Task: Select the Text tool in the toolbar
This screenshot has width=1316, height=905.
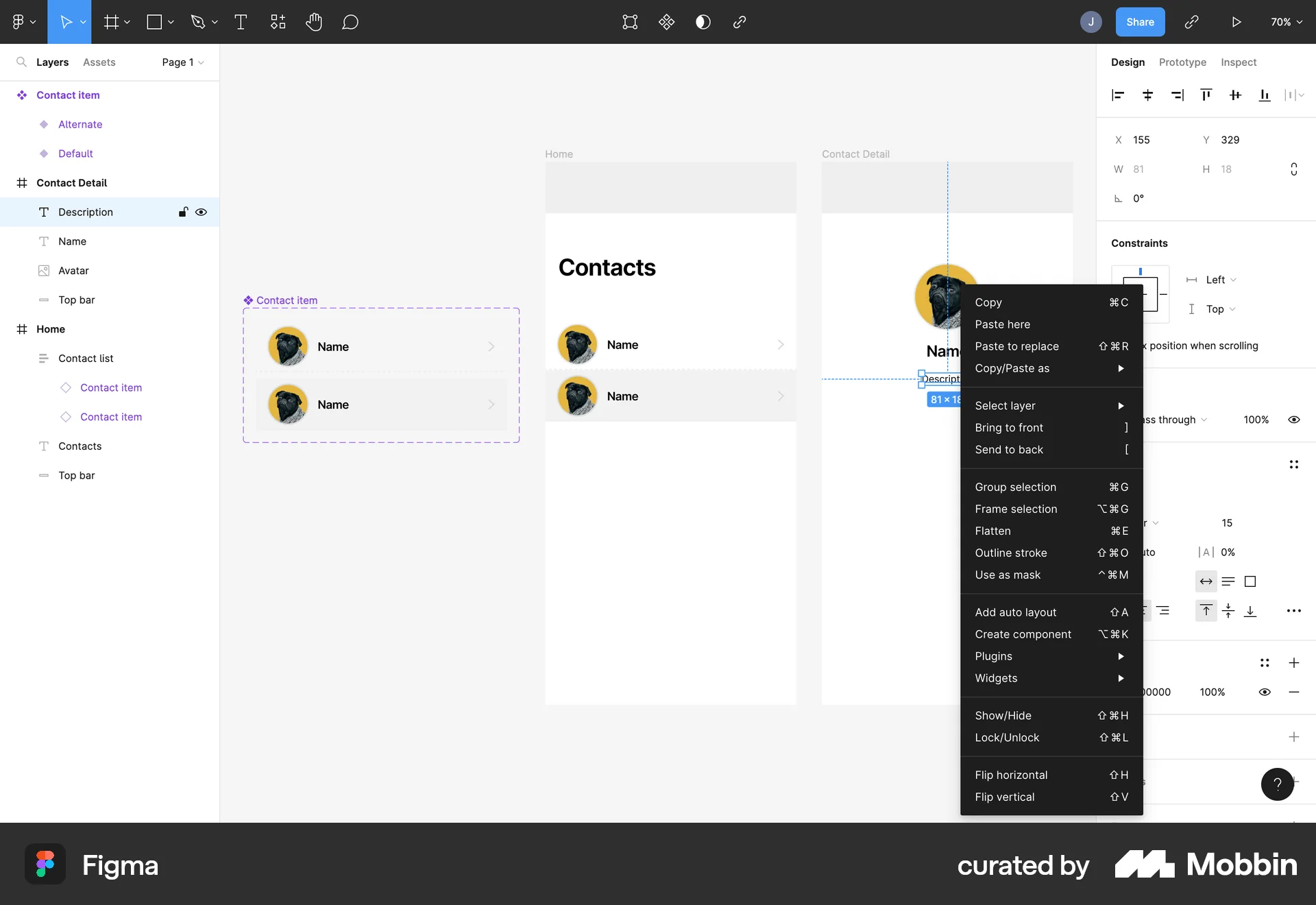Action: pos(241,21)
